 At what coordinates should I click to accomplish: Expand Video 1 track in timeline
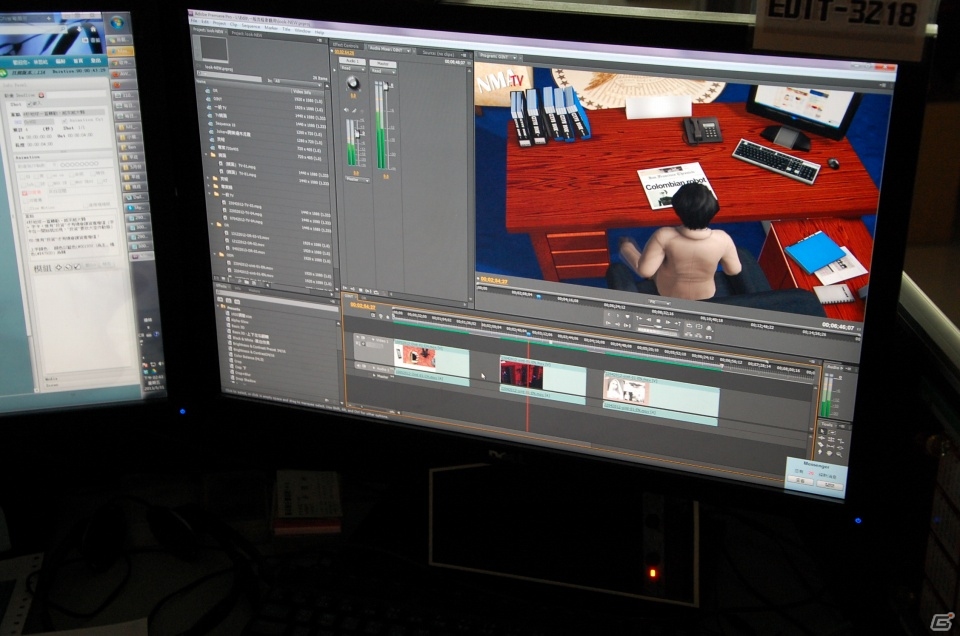click(x=373, y=340)
